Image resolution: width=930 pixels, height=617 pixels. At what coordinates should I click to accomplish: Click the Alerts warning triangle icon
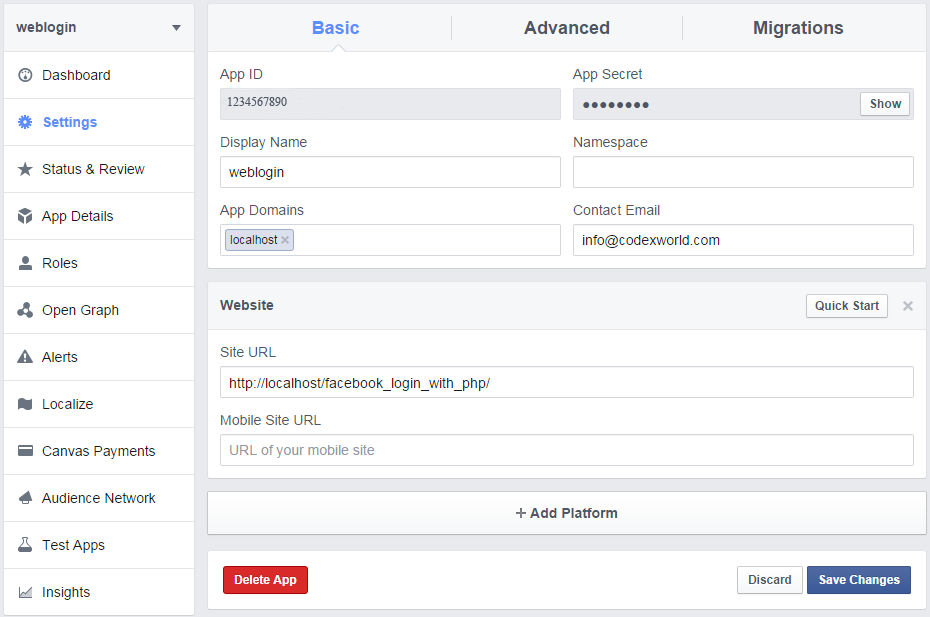click(25, 357)
